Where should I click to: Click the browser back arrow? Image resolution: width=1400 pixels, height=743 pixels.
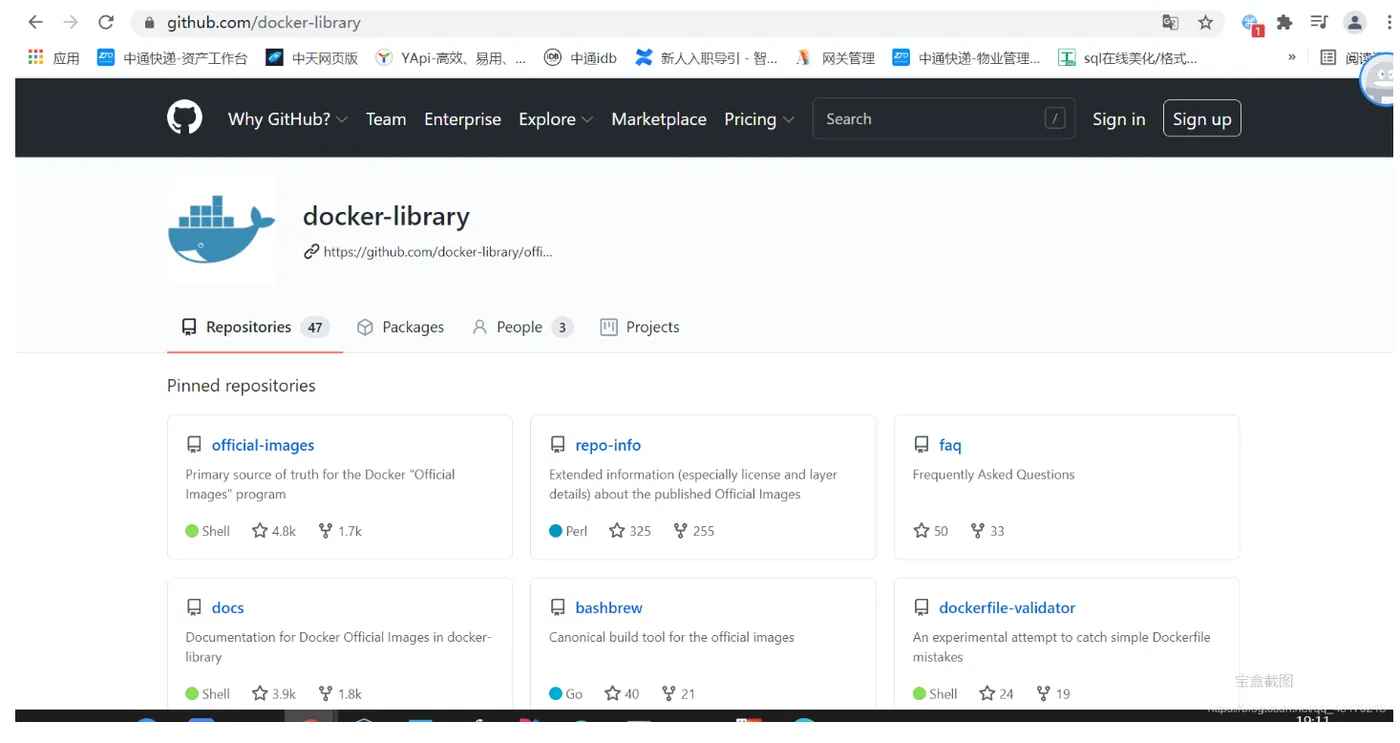pos(35,22)
